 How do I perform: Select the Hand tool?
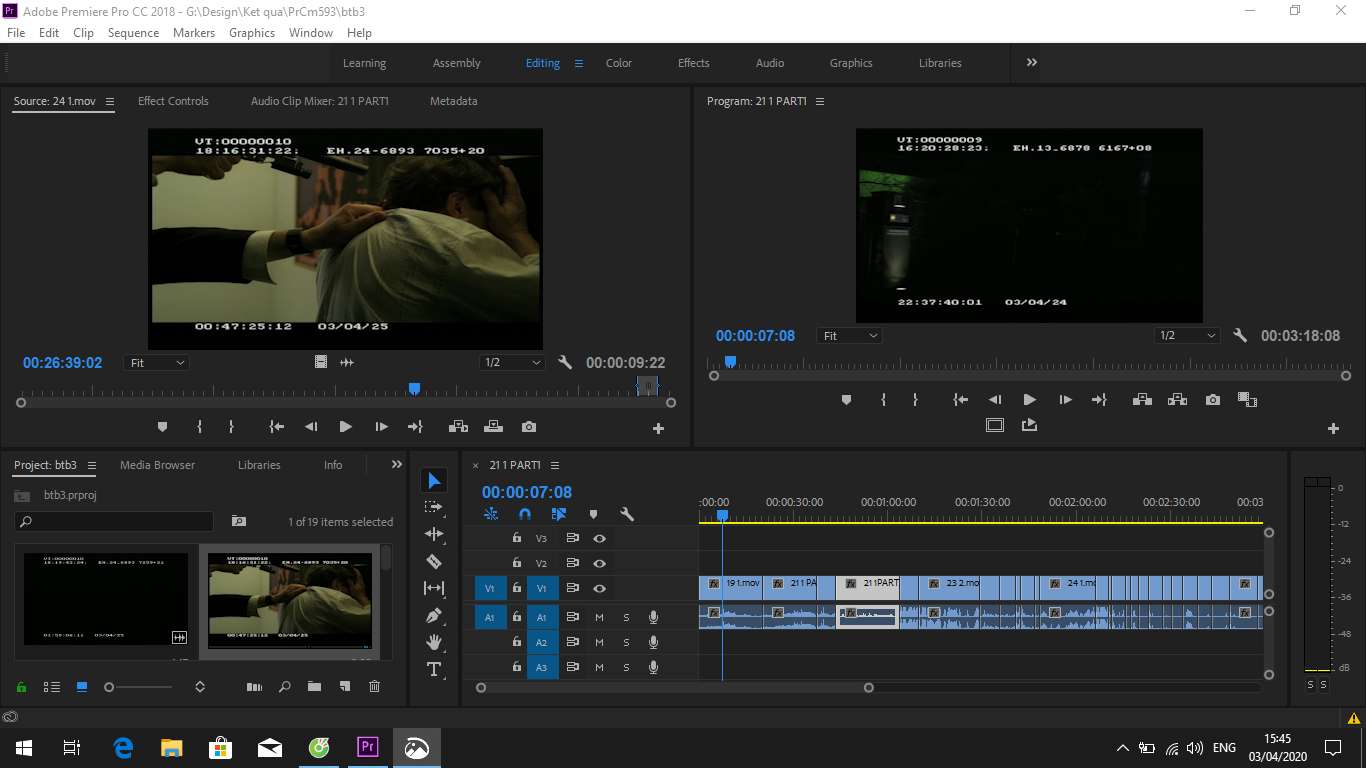[434, 642]
